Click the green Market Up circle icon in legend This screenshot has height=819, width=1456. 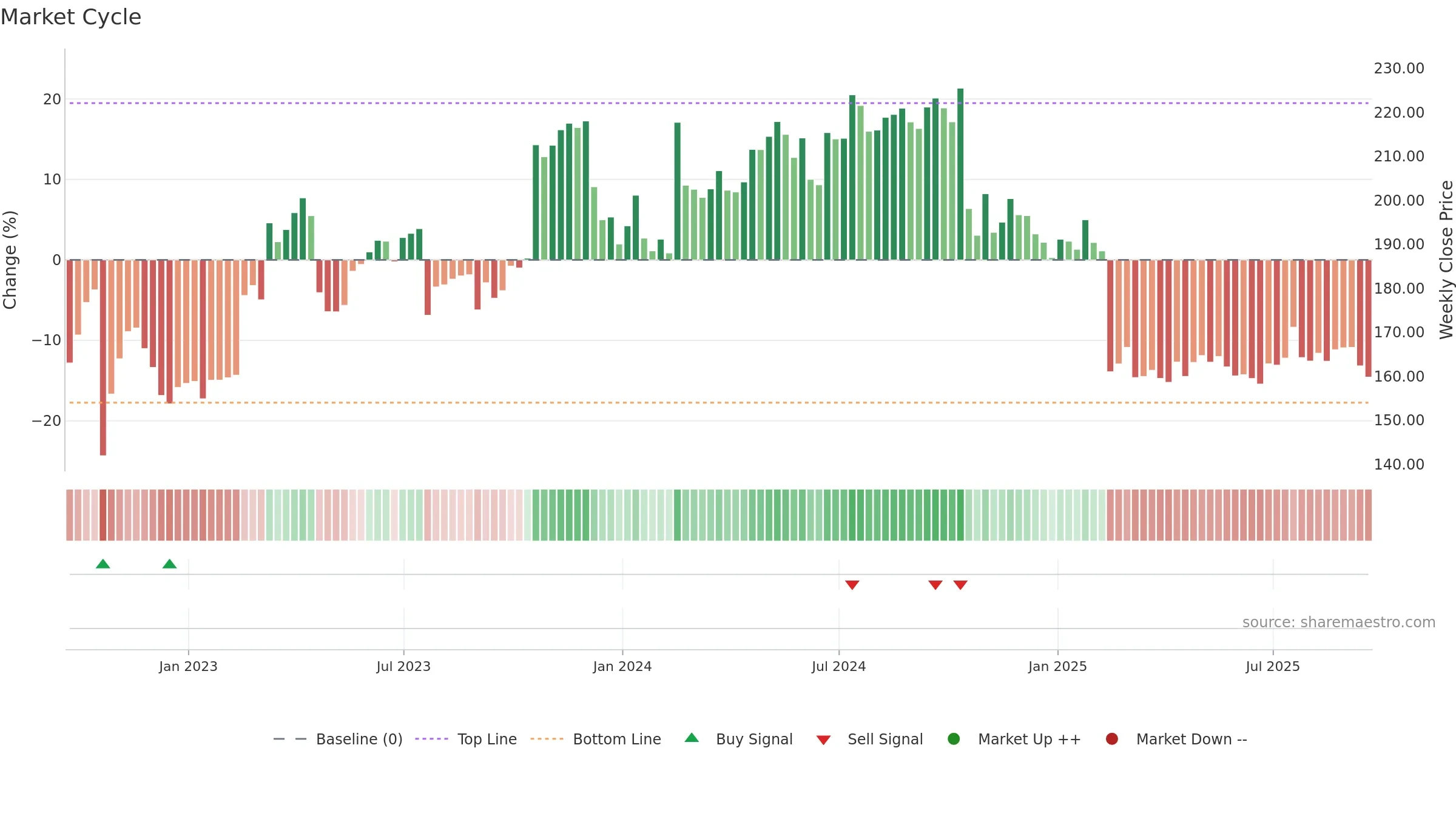point(954,739)
